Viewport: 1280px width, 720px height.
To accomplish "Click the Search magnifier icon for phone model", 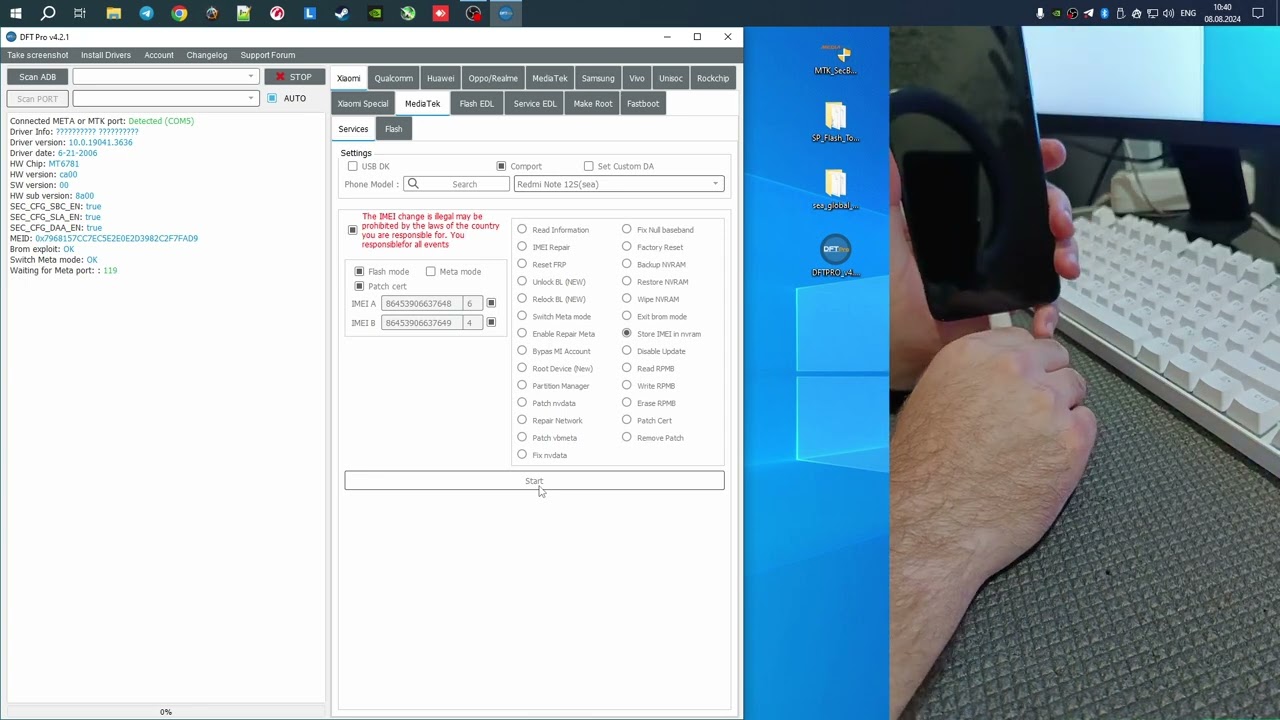I will tap(413, 184).
